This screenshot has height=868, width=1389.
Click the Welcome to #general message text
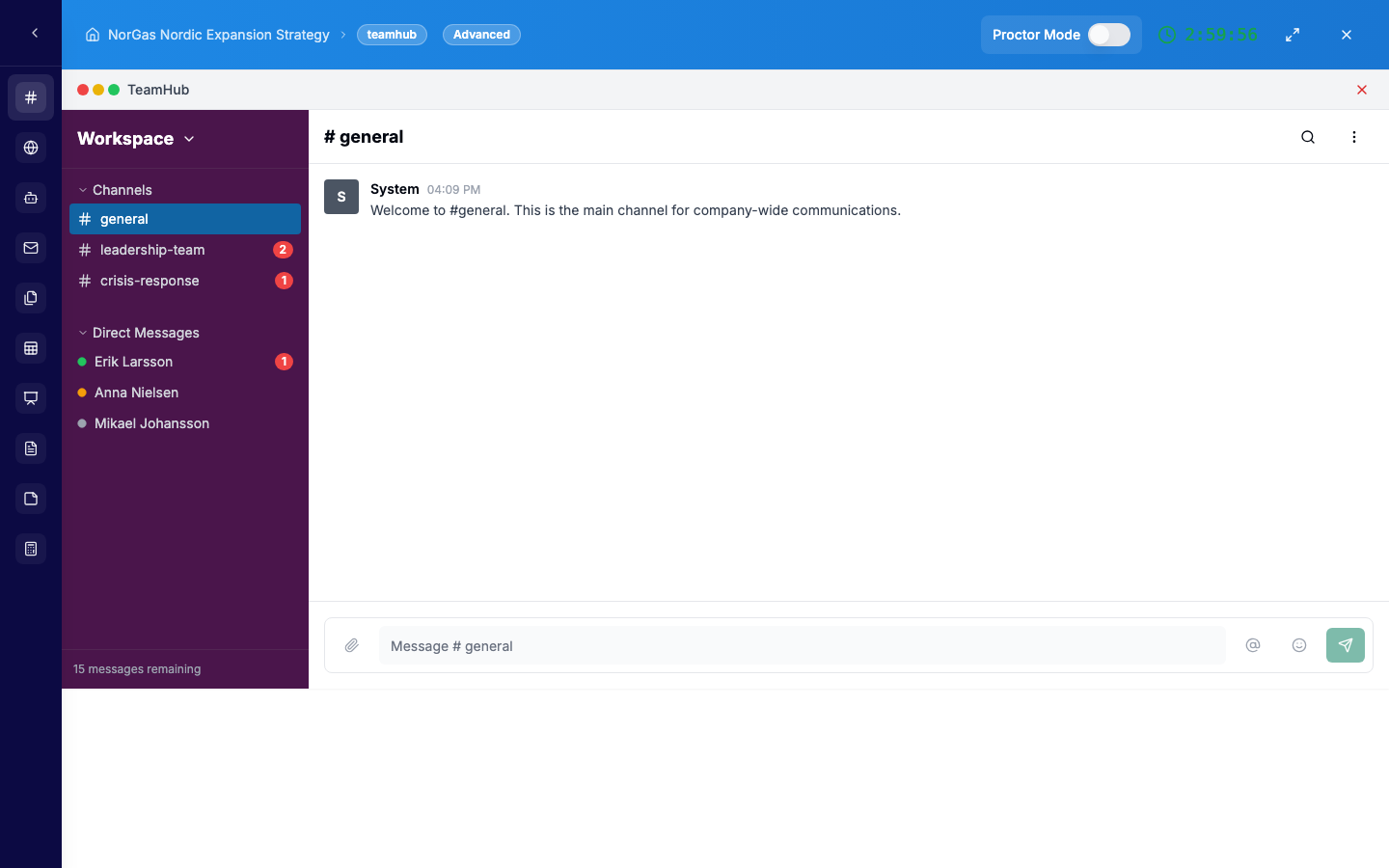[x=636, y=210]
